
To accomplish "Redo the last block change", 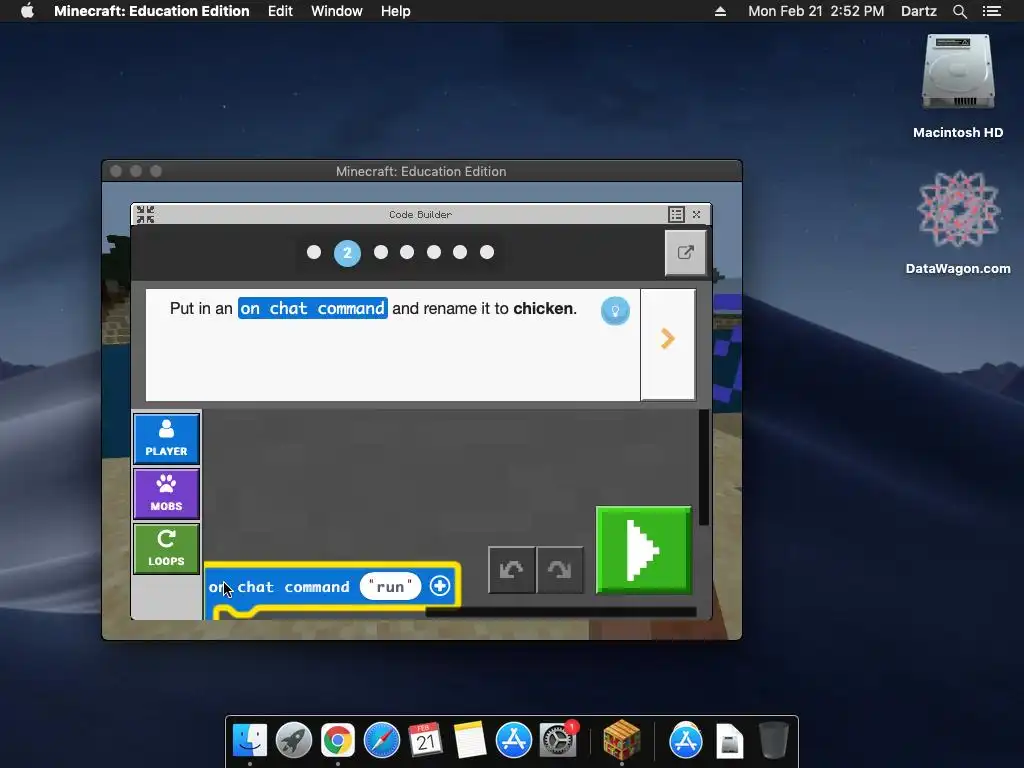I will (x=560, y=569).
